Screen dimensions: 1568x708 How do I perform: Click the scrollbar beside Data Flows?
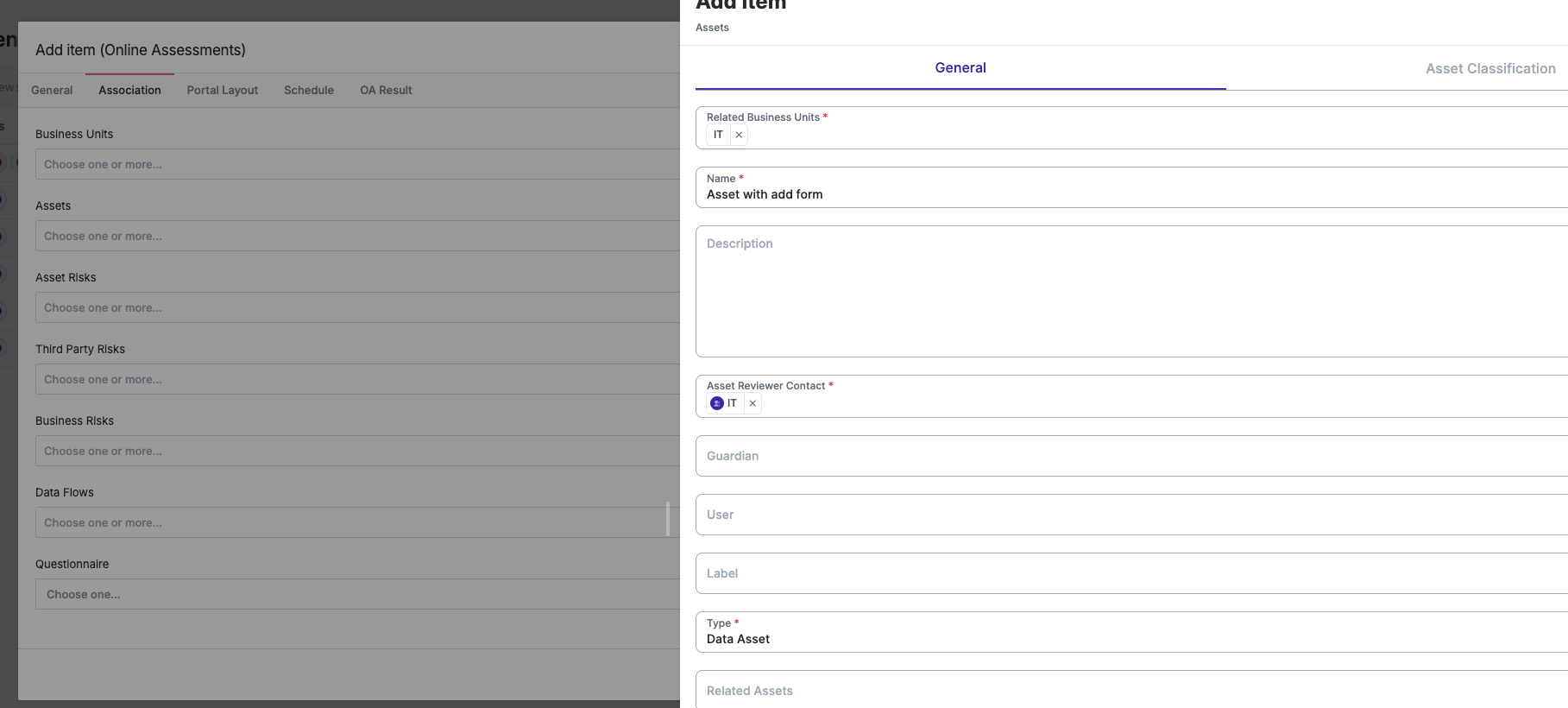click(668, 519)
